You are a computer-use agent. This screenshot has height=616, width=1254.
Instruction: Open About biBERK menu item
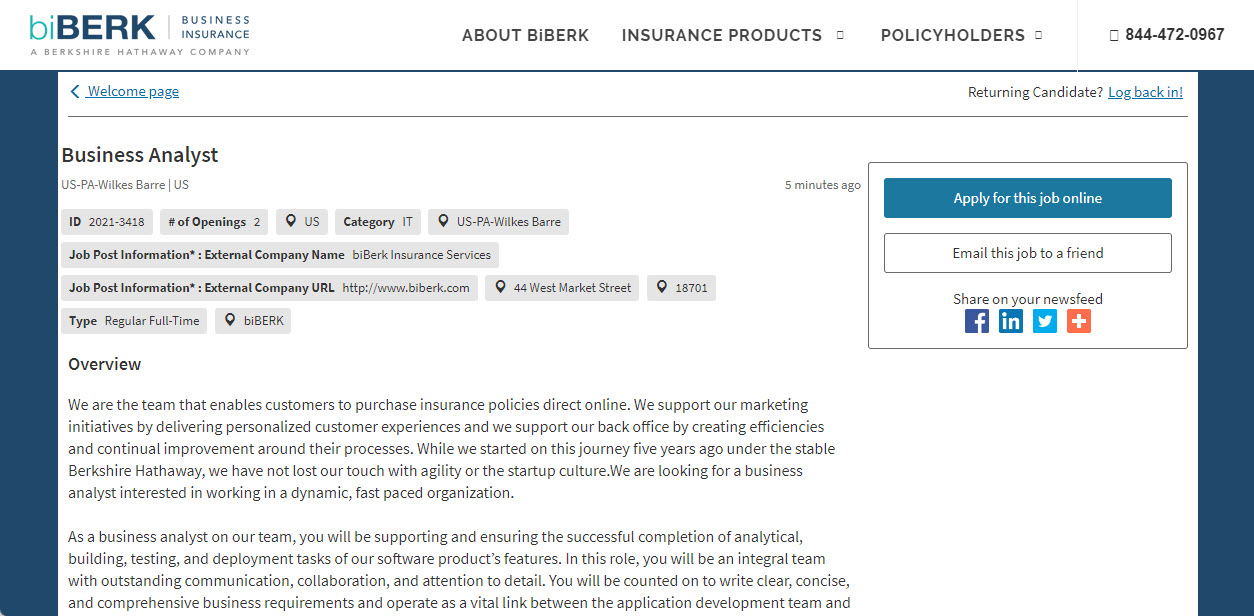[x=526, y=35]
